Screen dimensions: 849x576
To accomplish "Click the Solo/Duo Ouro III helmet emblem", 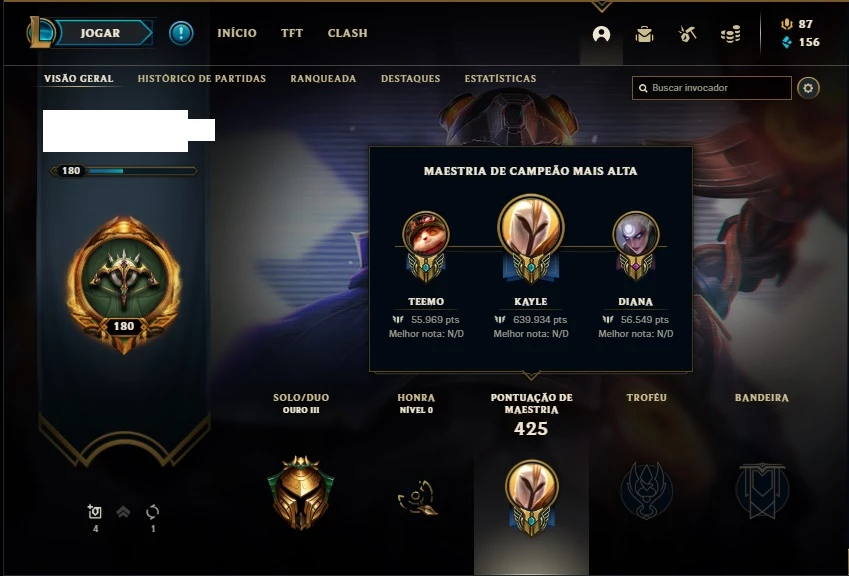I will pos(301,492).
